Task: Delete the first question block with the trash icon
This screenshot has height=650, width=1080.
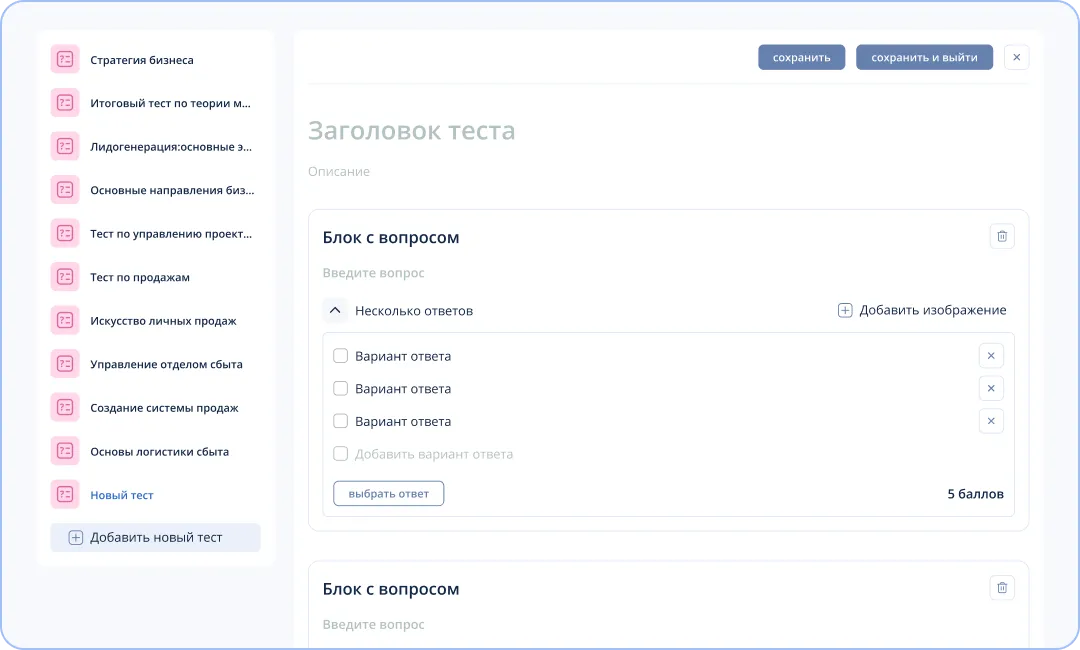Action: coord(1002,236)
